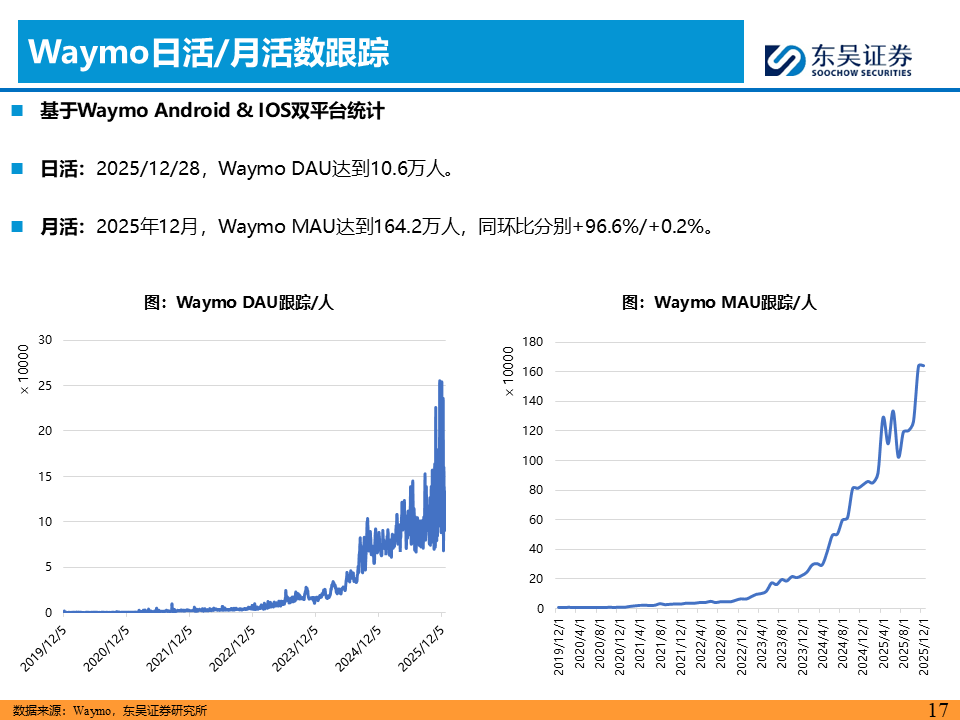Click the square bullet beside 月活

[17, 226]
